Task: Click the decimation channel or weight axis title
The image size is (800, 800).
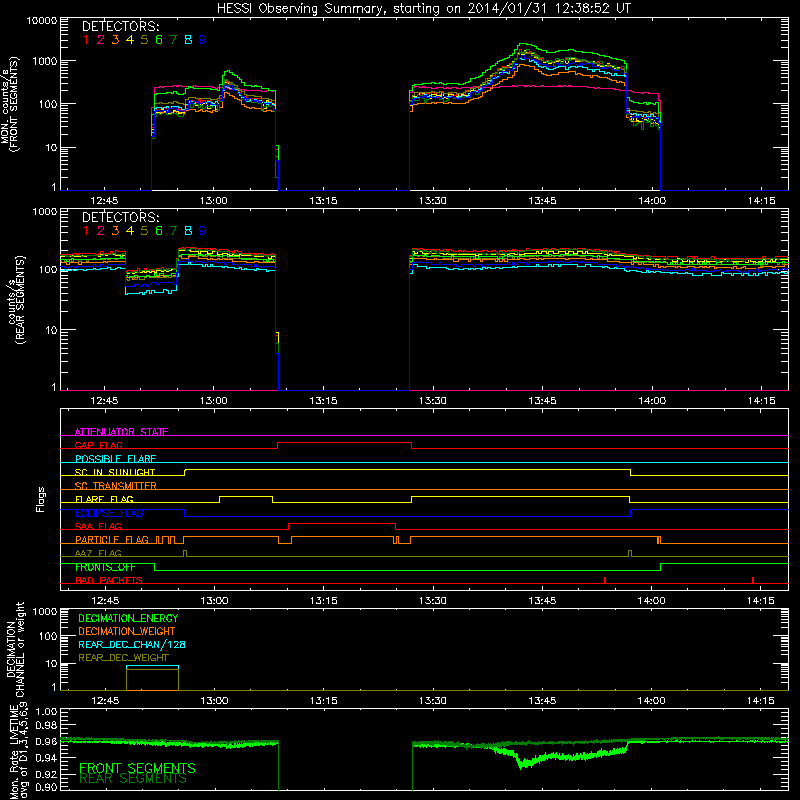Action: click(x=15, y=649)
